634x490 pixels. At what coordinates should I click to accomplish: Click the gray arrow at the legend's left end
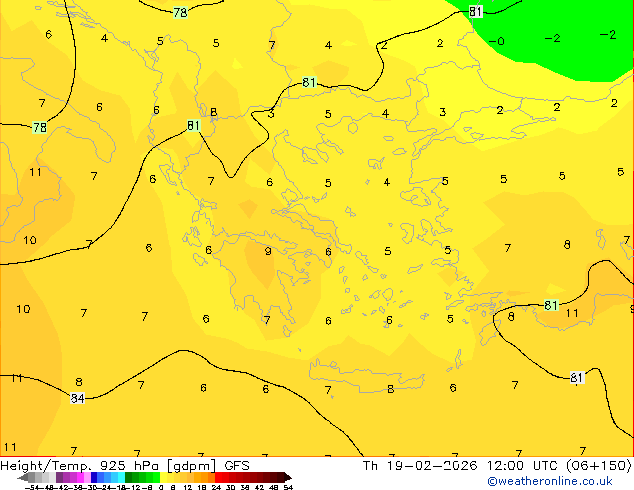[x=23, y=477]
